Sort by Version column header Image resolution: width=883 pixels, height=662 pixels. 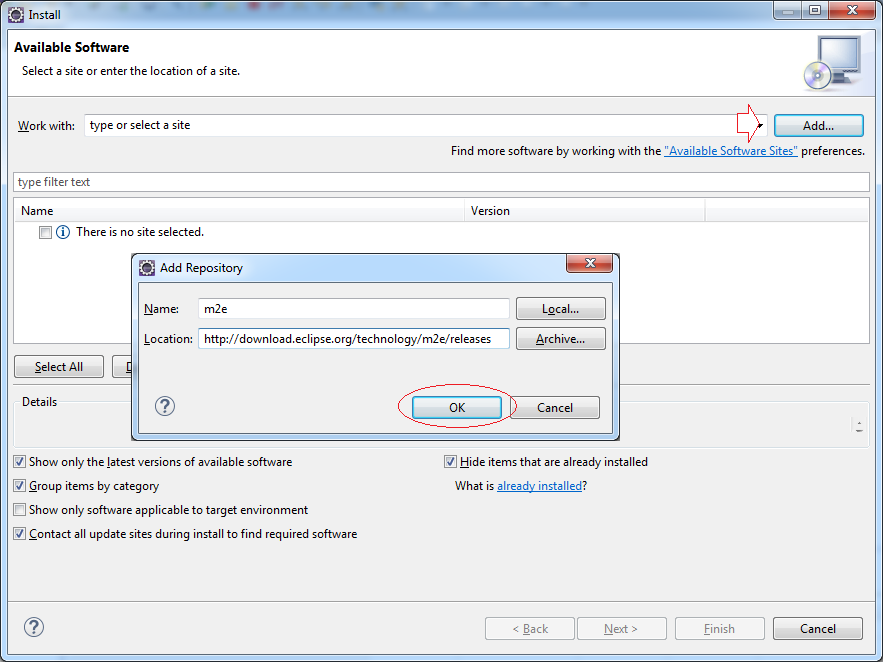pyautogui.click(x=585, y=211)
